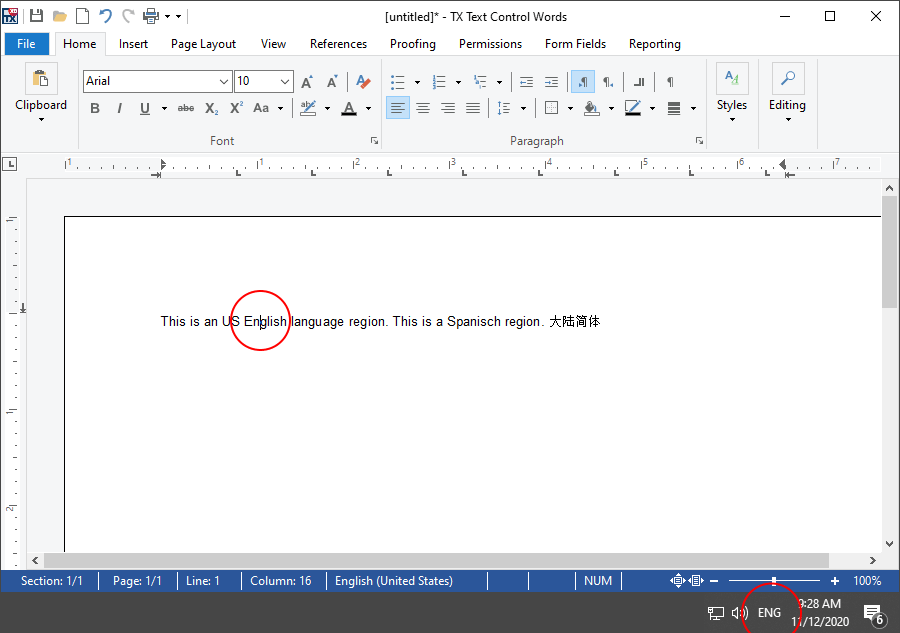Screen dimensions: 900x633
Task: Open the Change Case Aa dropdown
Action: point(280,108)
